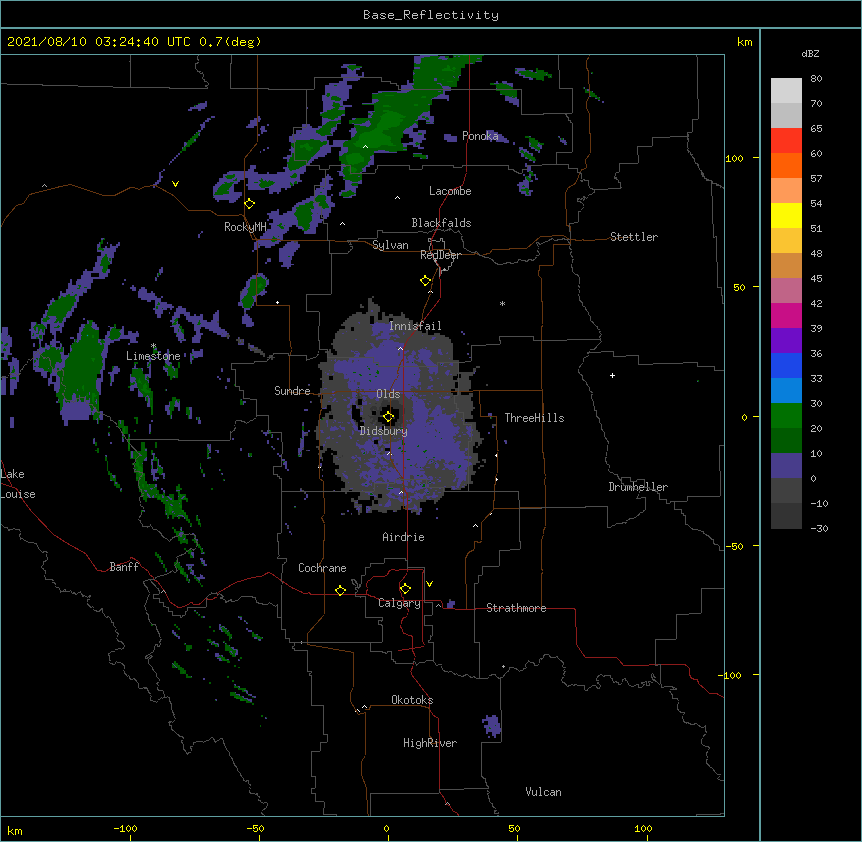862x842 pixels.
Task: Click the Sylvan label
Action: pyautogui.click(x=390, y=245)
